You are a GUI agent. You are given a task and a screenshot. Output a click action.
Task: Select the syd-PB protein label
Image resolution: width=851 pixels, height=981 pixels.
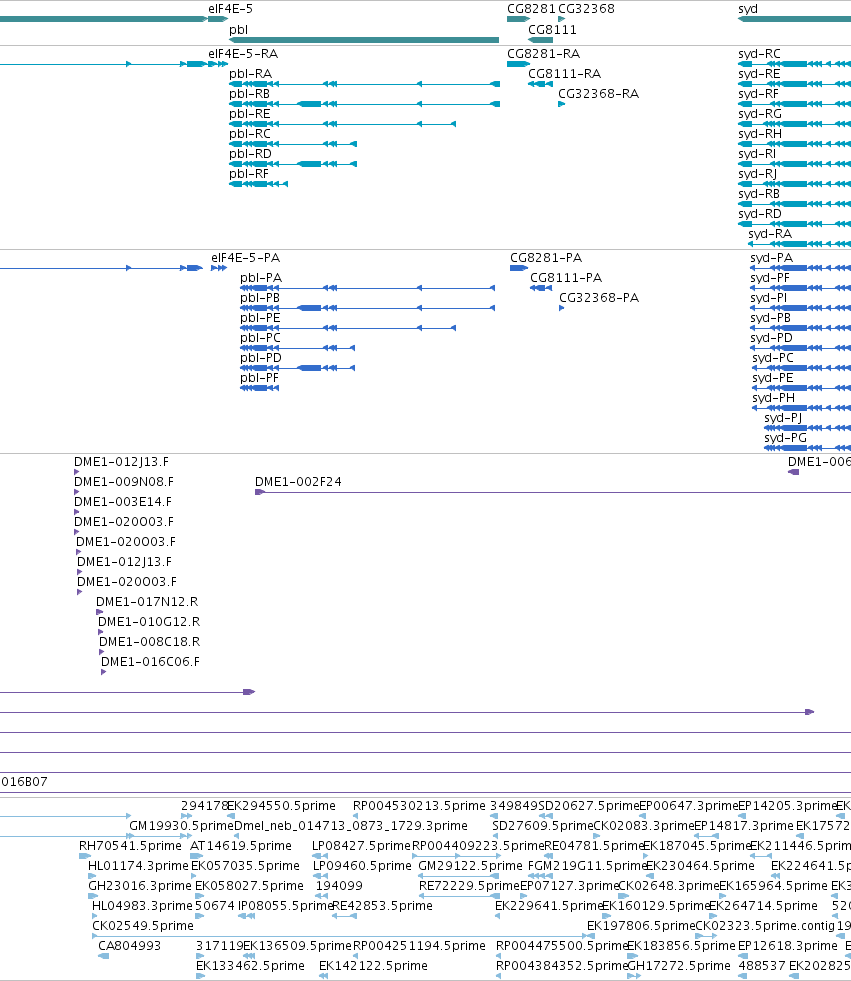tap(771, 318)
